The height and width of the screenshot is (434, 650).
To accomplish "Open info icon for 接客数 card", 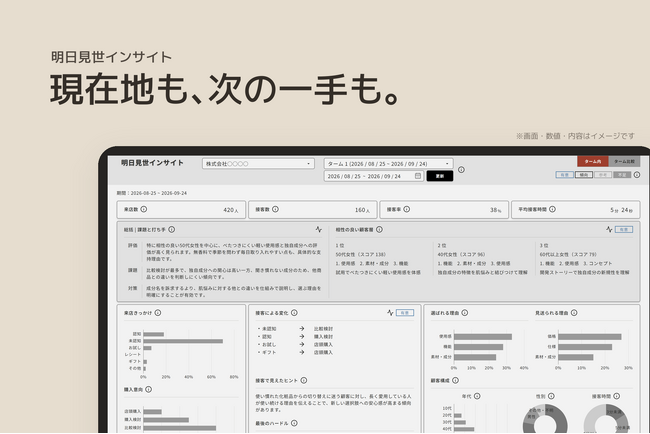I will [275, 209].
